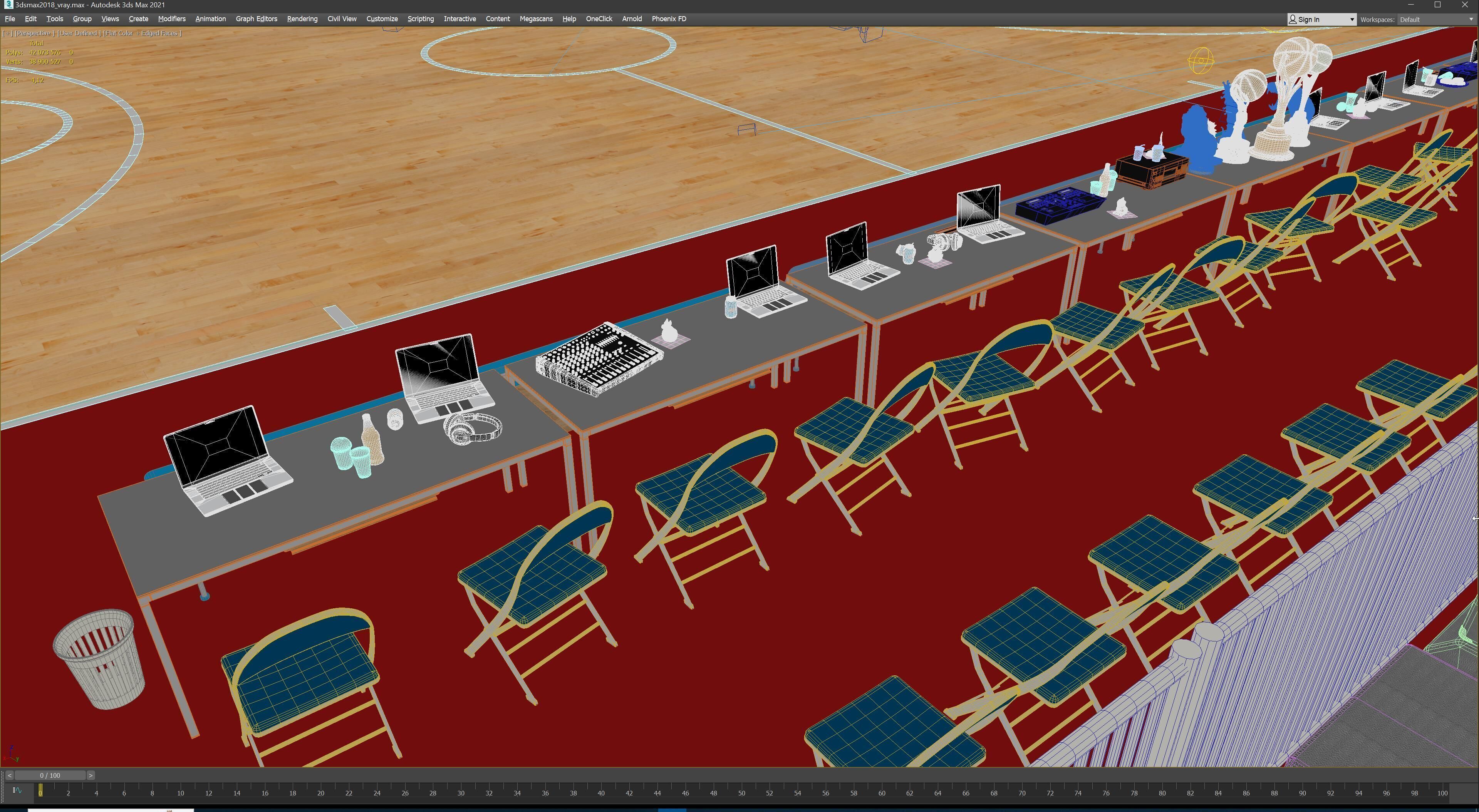
Task: Click the Polys count 42 073 576 statistic
Action: [44, 52]
